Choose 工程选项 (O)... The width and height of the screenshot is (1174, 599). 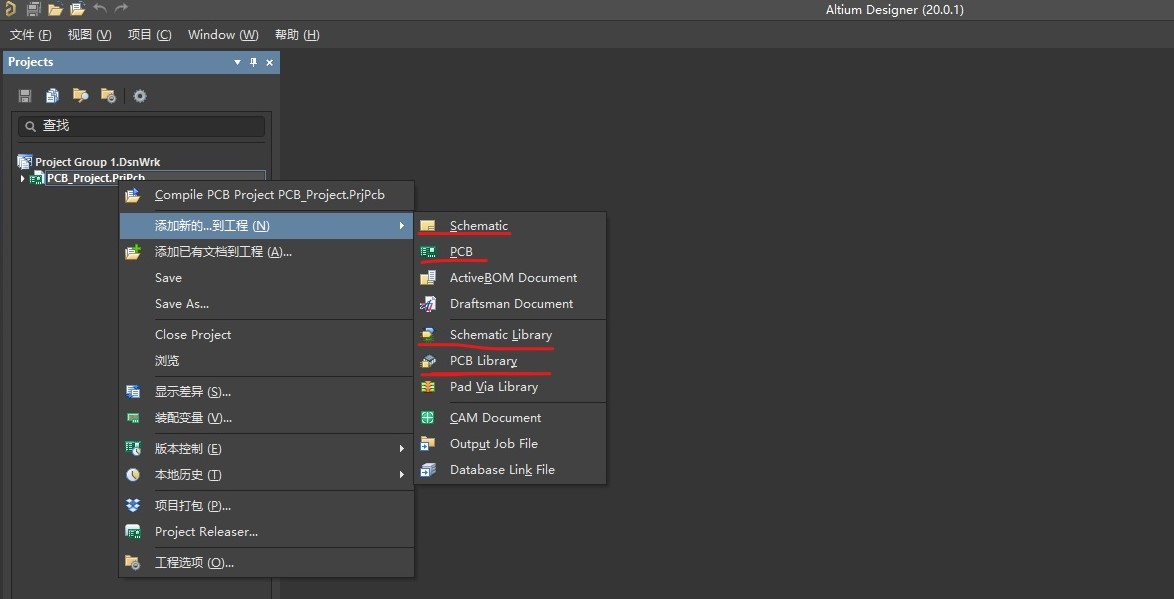tap(267, 562)
